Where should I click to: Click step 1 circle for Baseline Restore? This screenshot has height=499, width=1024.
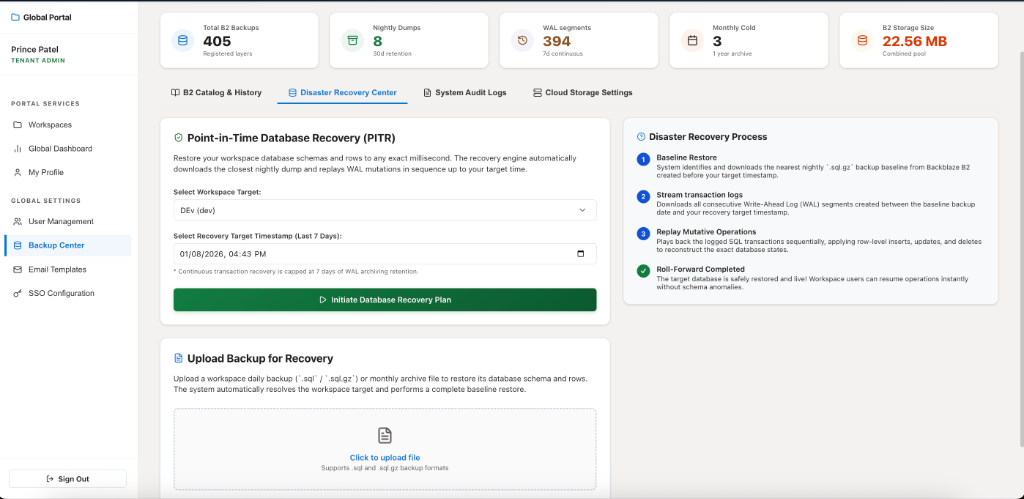point(643,160)
